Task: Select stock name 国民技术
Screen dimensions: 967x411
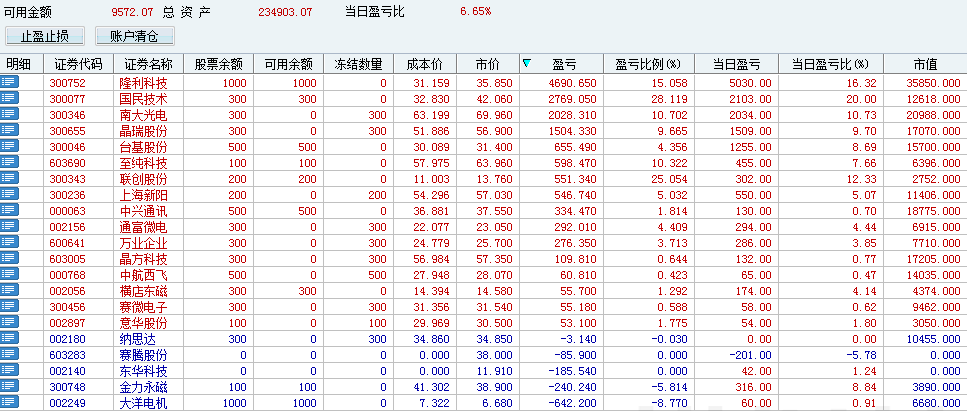Action: pos(143,99)
